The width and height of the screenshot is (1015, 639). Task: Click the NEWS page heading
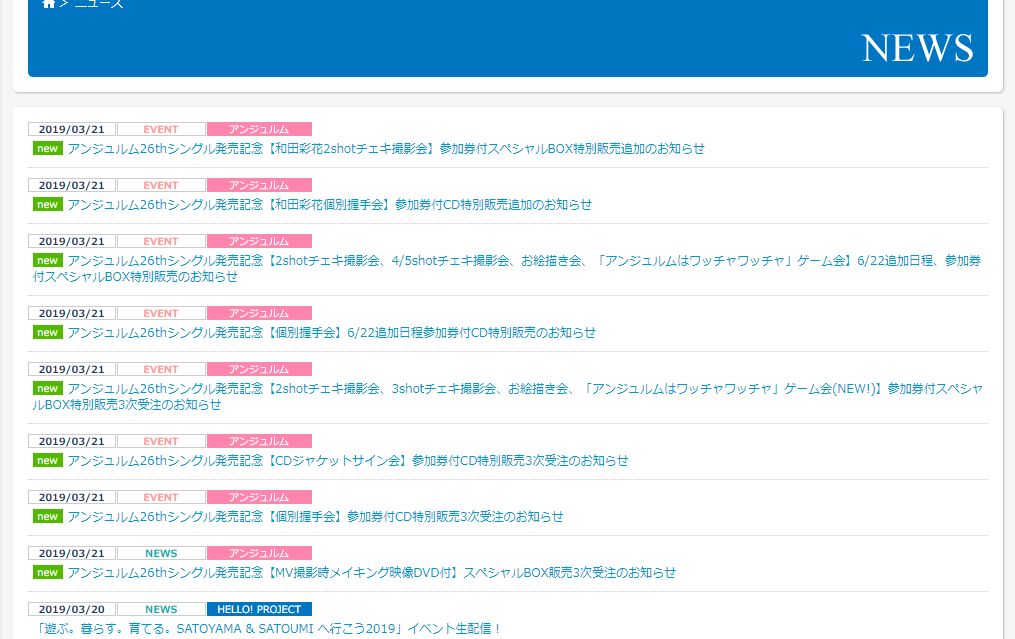coord(917,48)
